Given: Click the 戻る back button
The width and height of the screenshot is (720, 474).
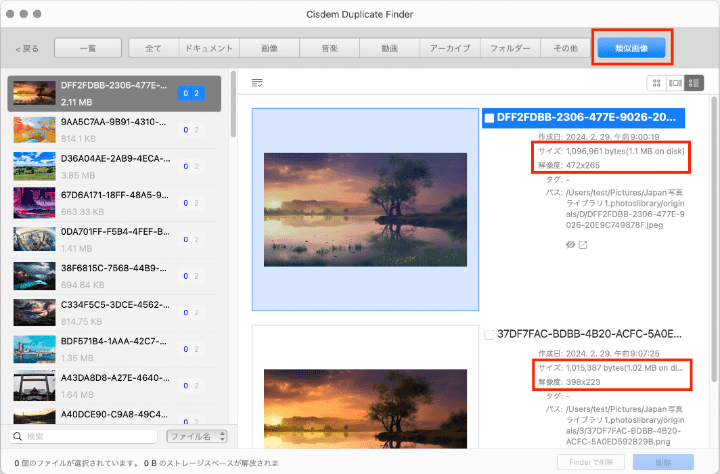Looking at the screenshot, I should [27, 48].
